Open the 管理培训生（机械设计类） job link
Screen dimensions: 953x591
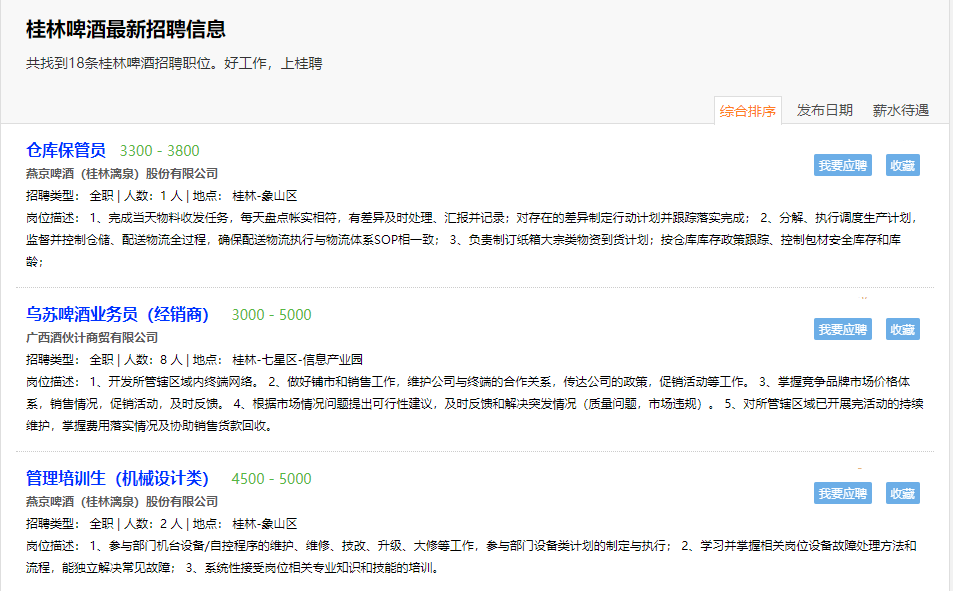118,479
